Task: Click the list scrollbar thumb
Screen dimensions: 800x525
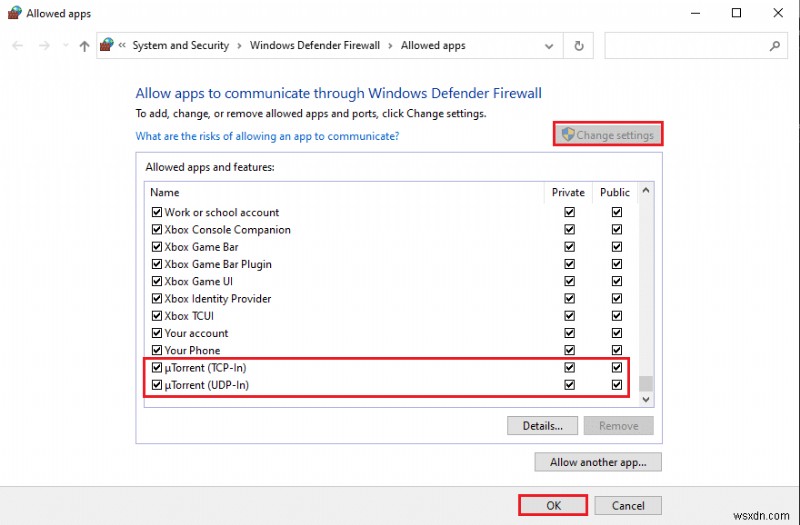Action: pos(646,383)
